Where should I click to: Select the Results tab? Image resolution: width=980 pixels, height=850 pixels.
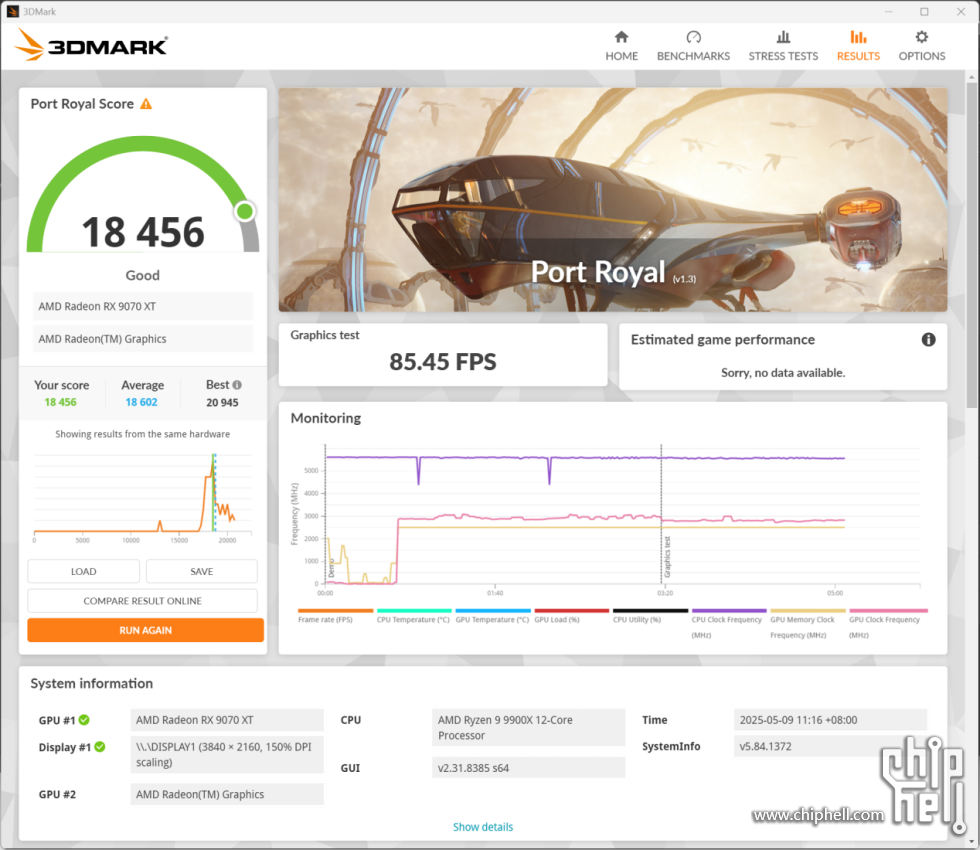(858, 46)
